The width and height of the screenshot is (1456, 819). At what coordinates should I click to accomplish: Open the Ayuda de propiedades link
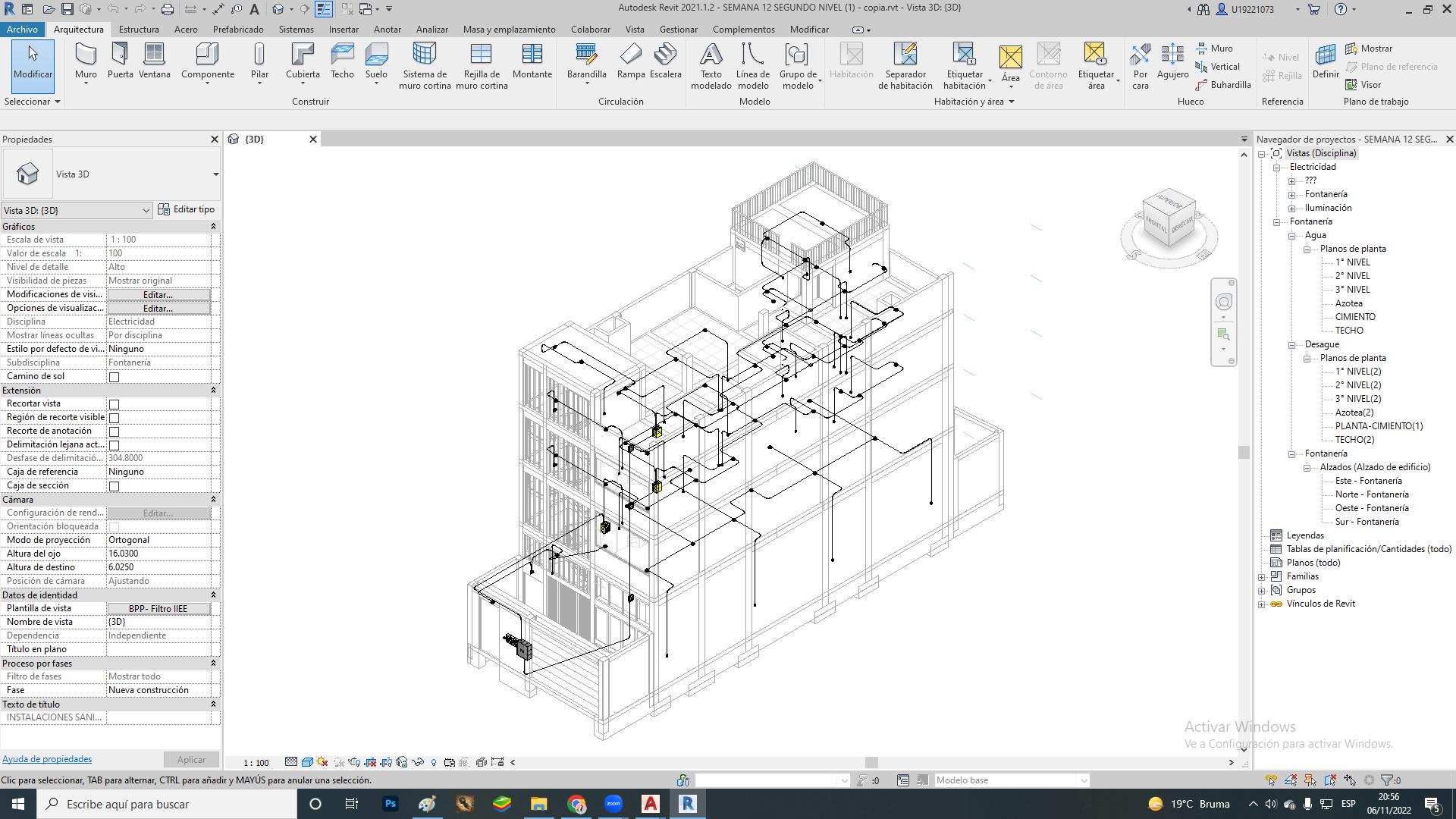[x=47, y=759]
